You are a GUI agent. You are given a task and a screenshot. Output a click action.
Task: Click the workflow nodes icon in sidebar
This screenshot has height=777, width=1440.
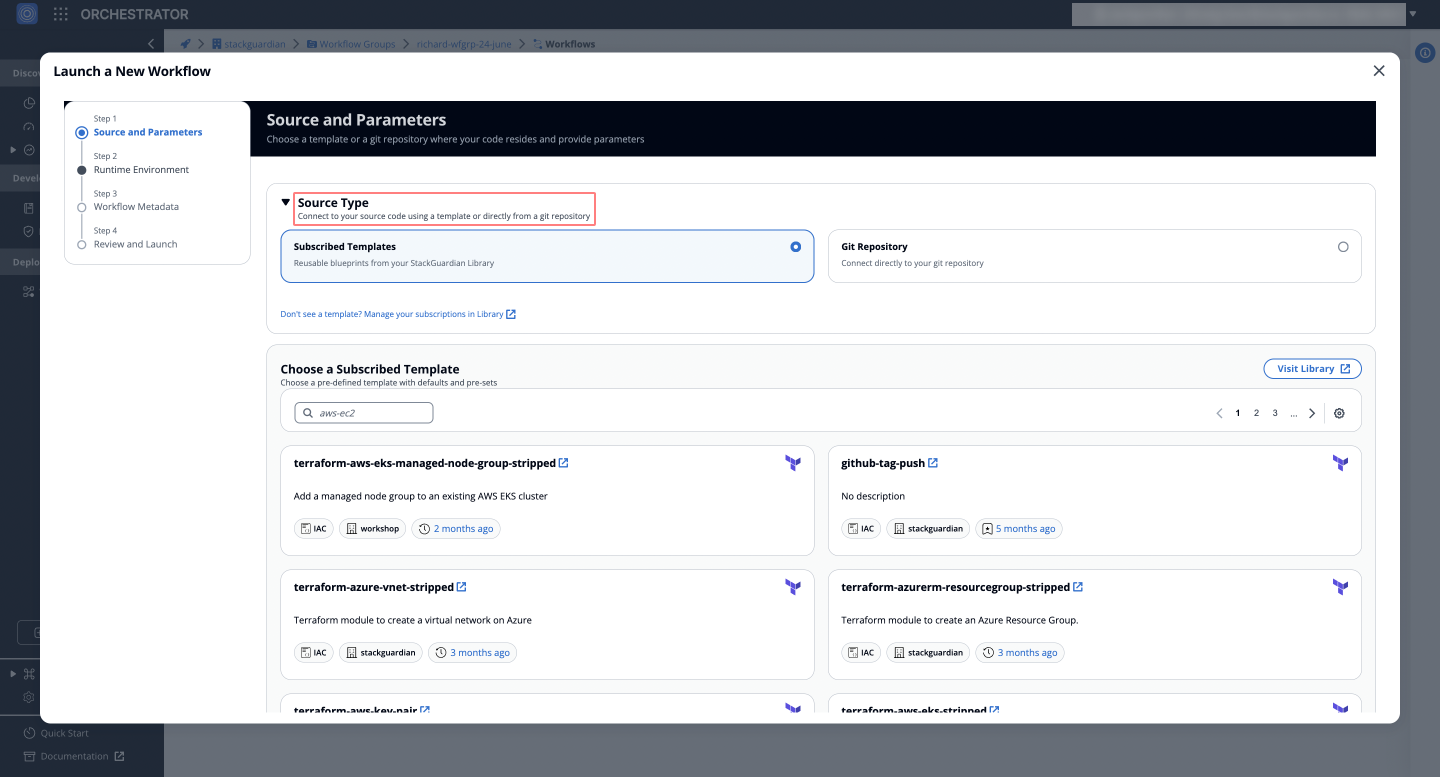(x=29, y=292)
